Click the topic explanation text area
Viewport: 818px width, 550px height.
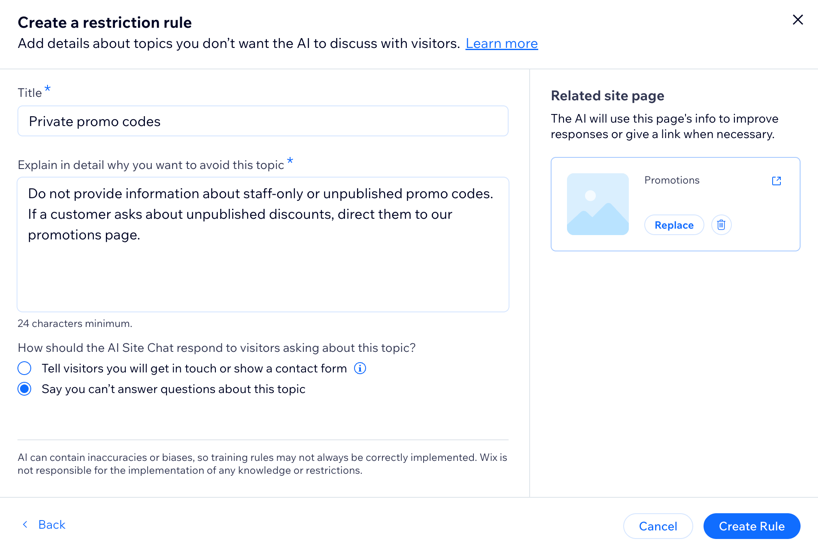point(262,245)
